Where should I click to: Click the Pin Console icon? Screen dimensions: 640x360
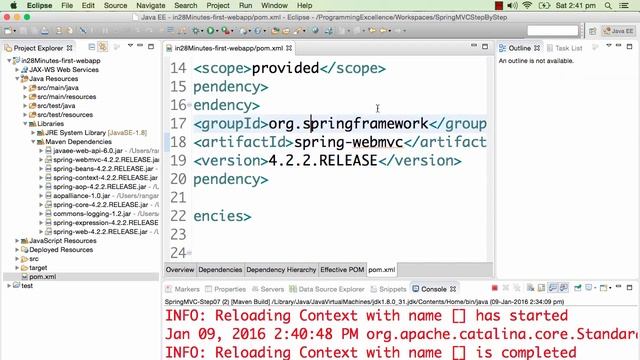click(578, 288)
